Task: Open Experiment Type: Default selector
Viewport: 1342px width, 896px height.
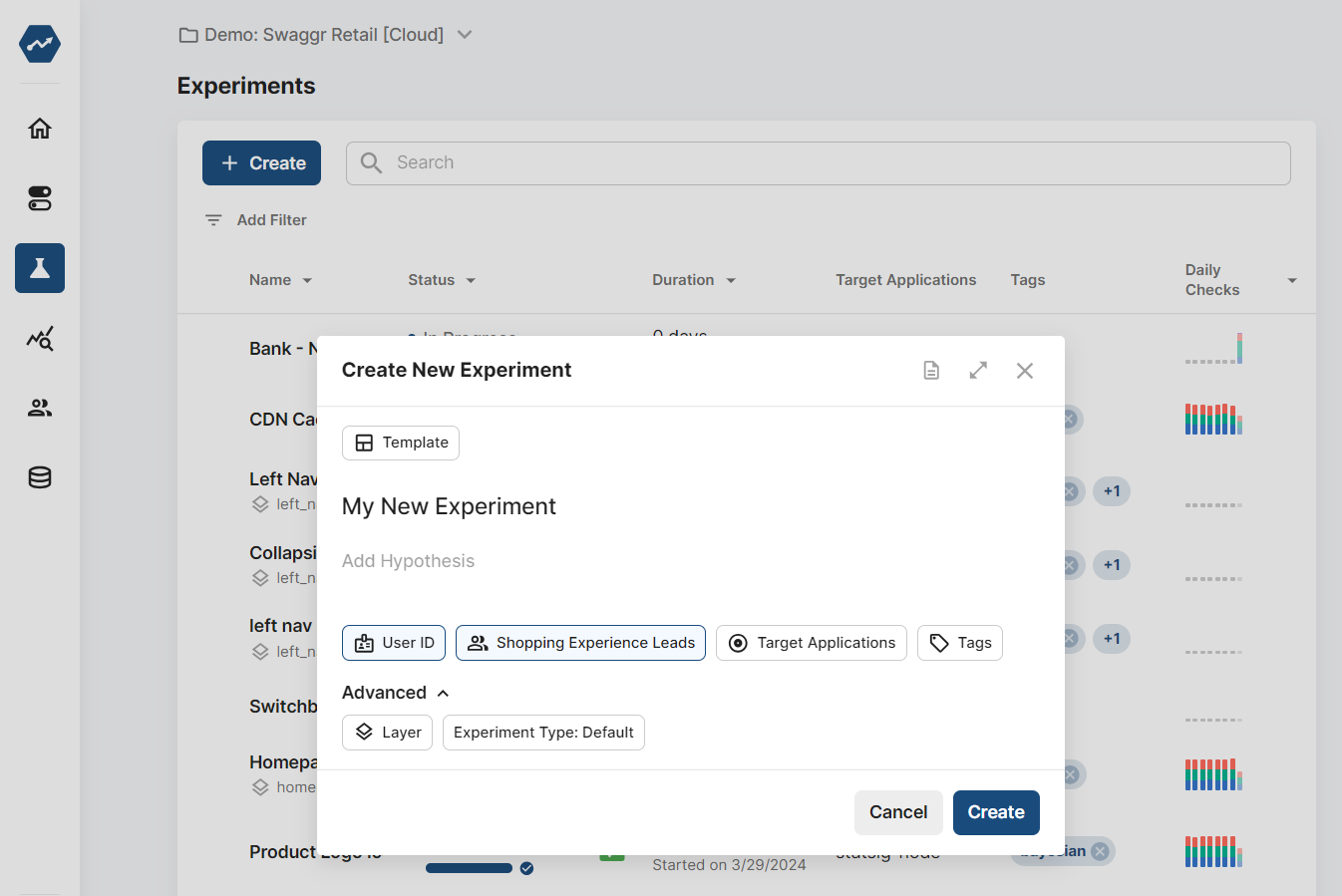Action: pyautogui.click(x=543, y=732)
